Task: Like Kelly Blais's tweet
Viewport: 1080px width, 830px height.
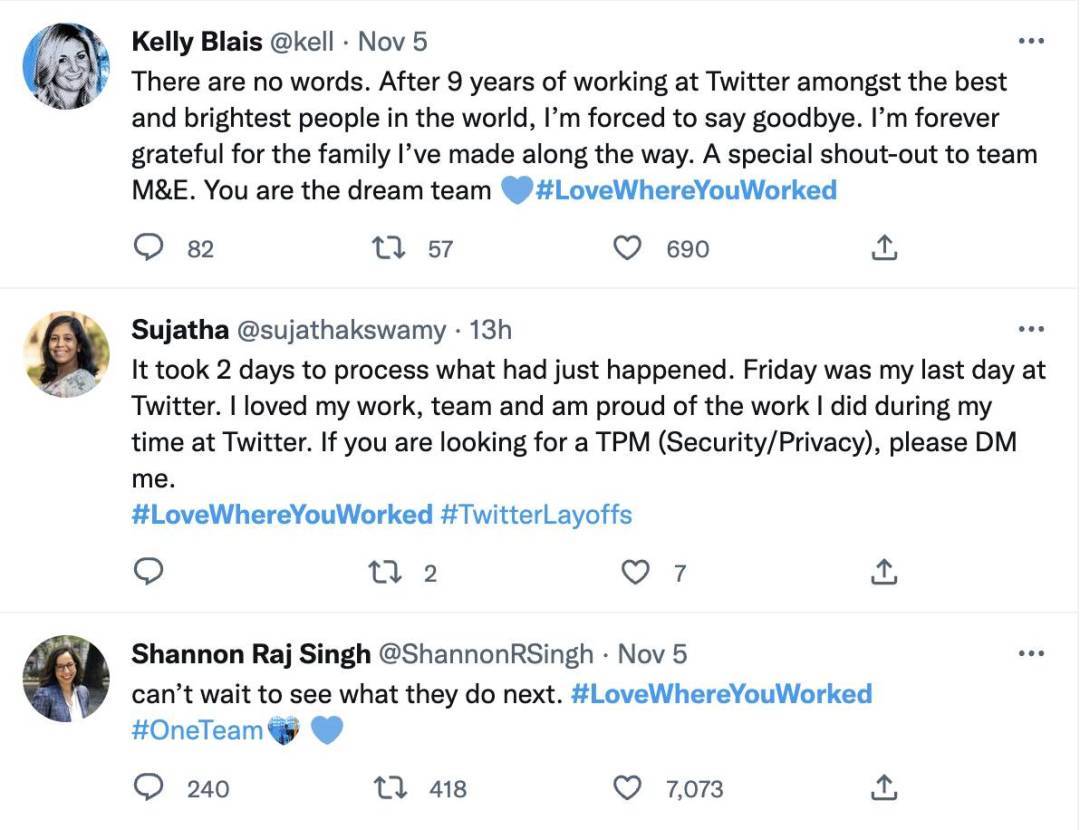Action: click(x=626, y=247)
